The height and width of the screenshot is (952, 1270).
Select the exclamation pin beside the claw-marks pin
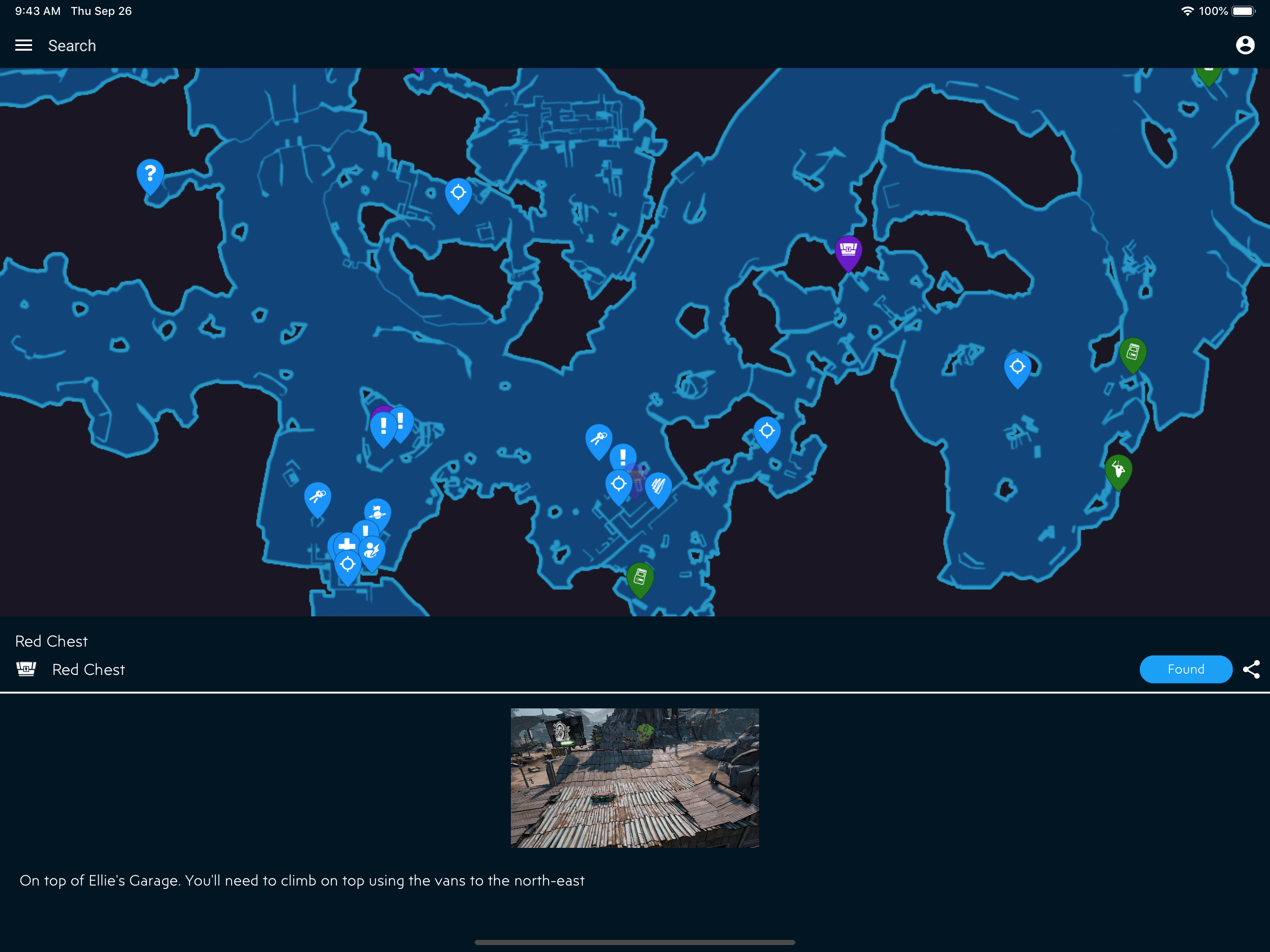(x=623, y=456)
